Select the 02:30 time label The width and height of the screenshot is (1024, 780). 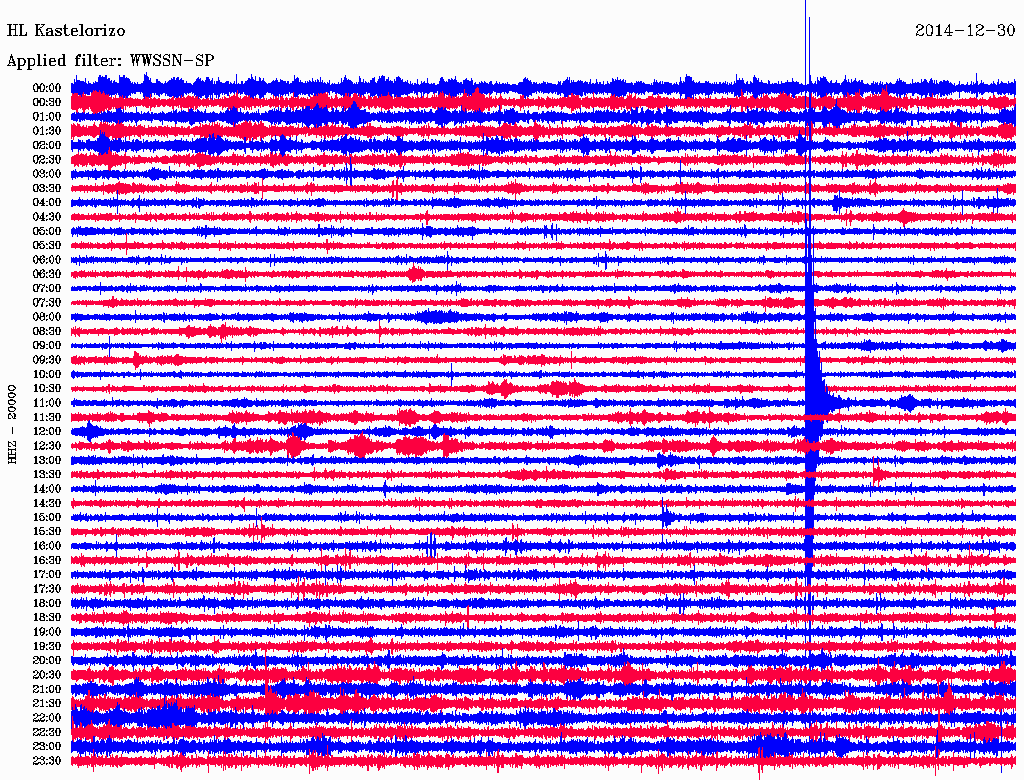point(47,160)
